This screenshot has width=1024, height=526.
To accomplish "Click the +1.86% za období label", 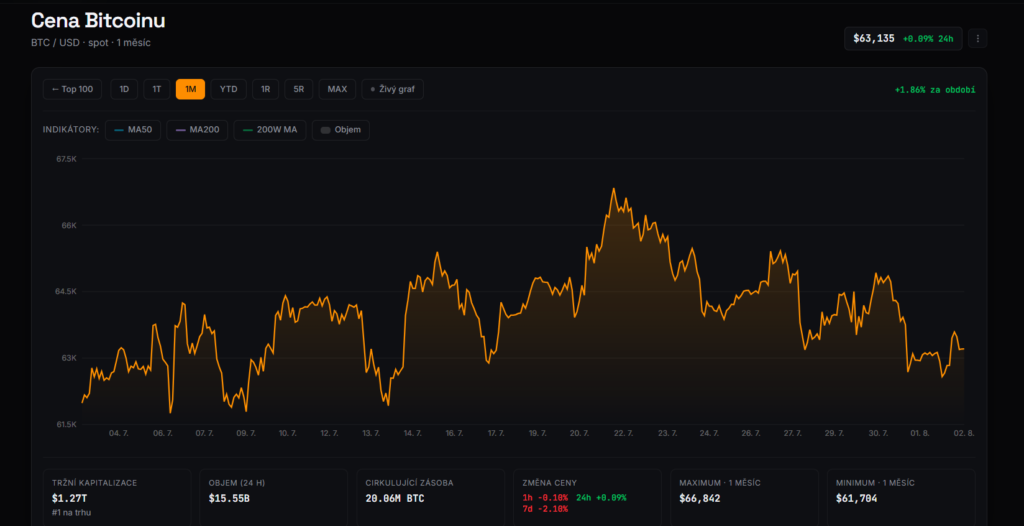I will pyautogui.click(x=935, y=90).
